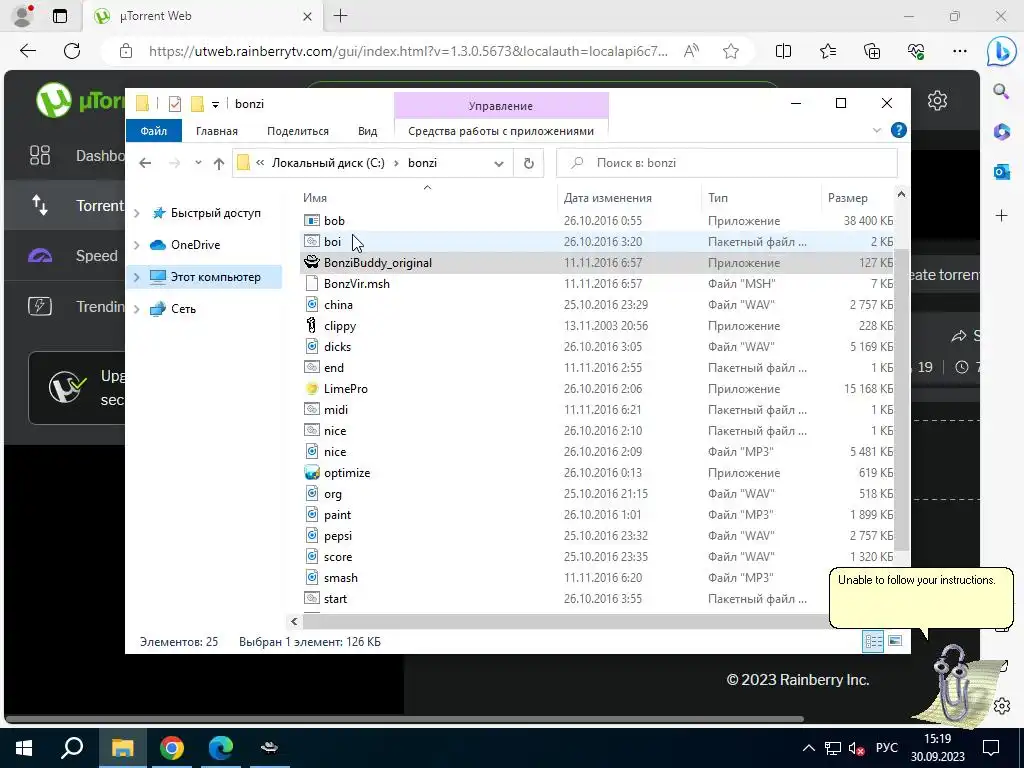Switch to Вид ribbon tab

point(368,131)
